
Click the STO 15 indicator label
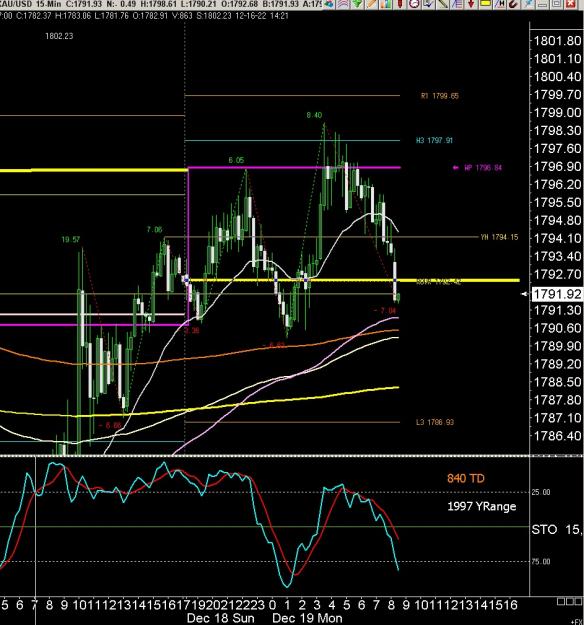[556, 529]
